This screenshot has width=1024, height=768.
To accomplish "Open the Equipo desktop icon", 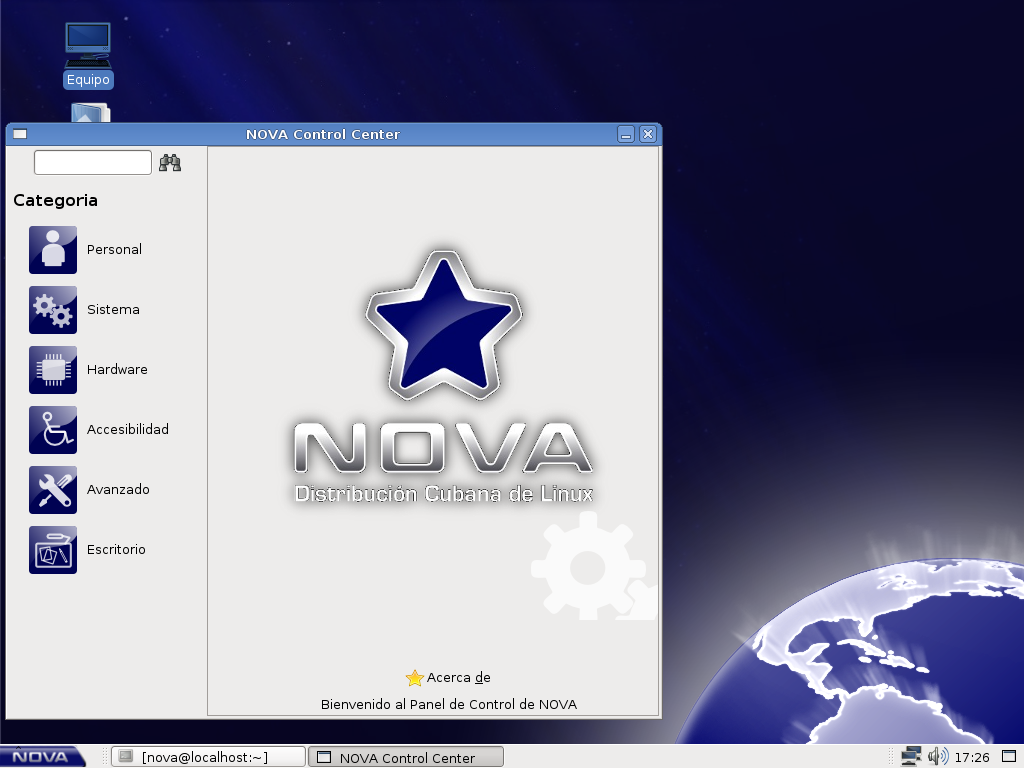I will (x=88, y=45).
